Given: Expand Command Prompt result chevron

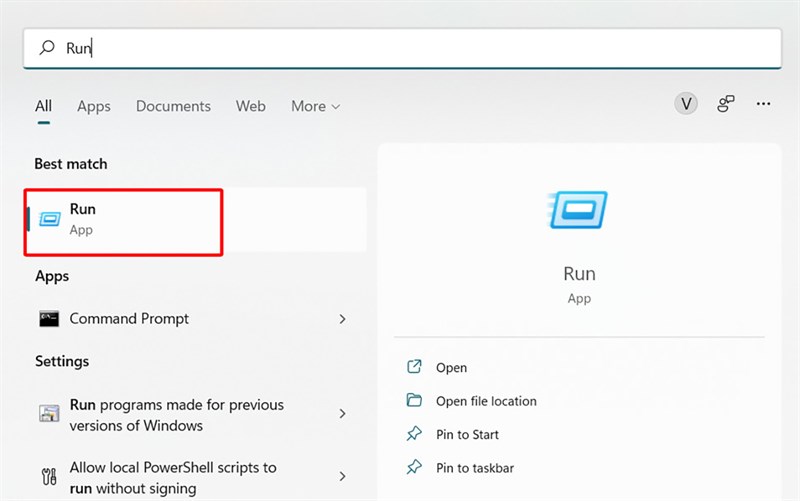Looking at the screenshot, I should [342, 319].
